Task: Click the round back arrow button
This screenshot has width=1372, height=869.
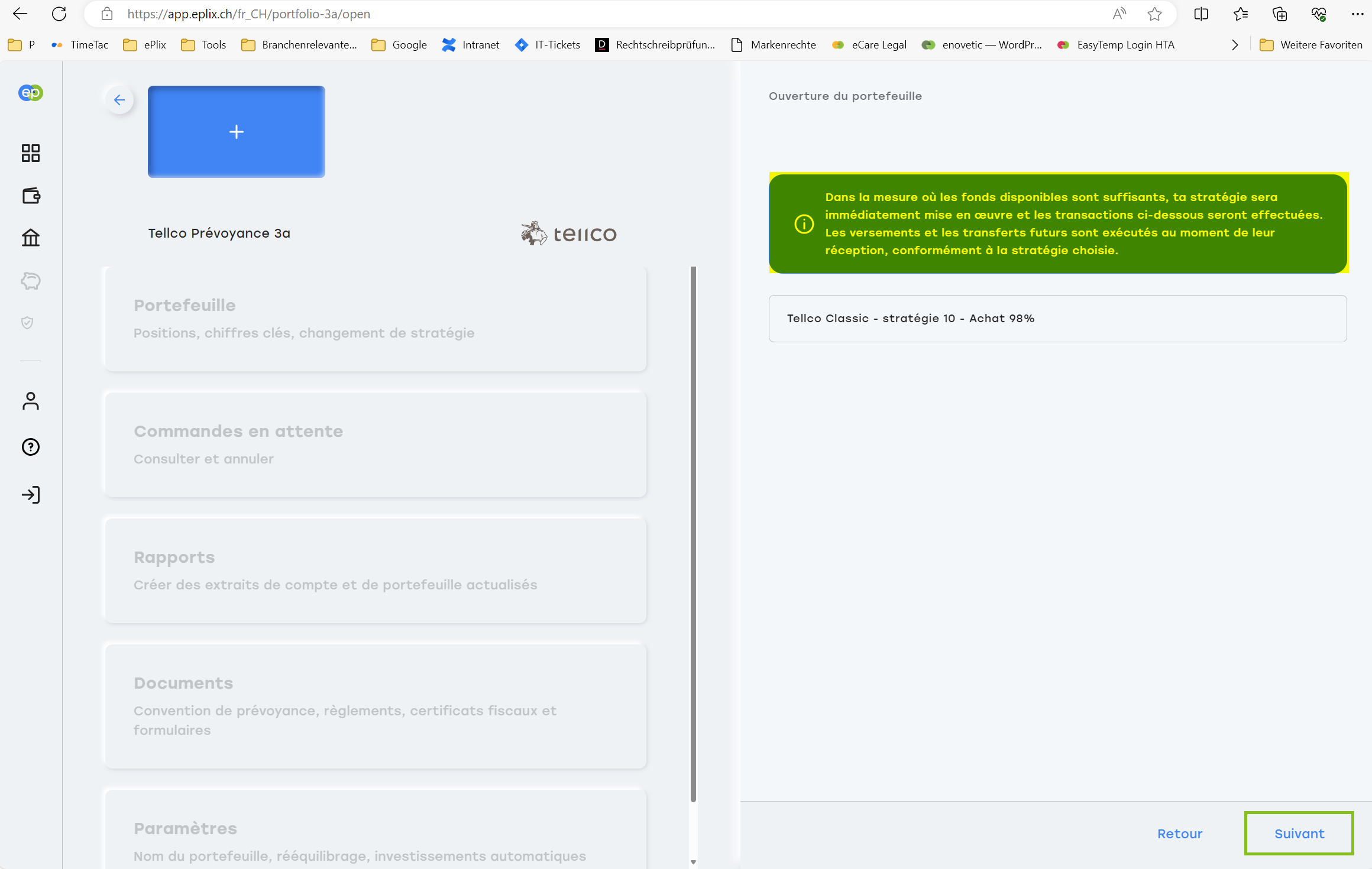Action: coord(119,100)
